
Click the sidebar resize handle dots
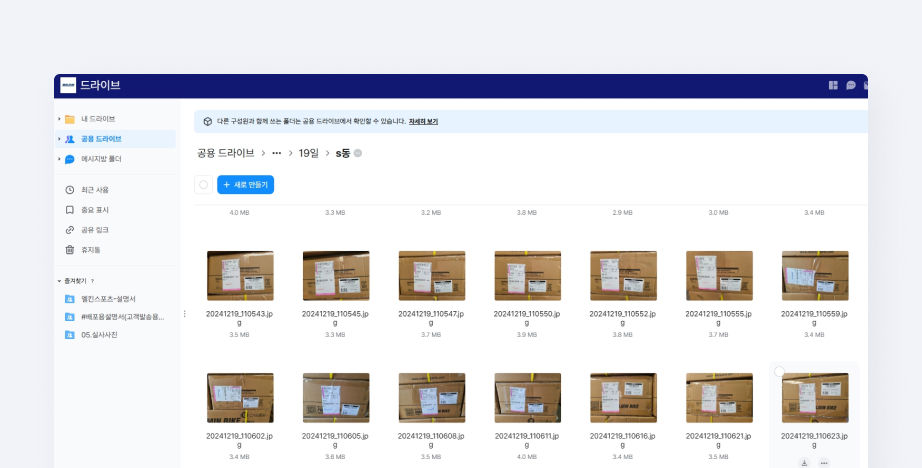(185, 314)
